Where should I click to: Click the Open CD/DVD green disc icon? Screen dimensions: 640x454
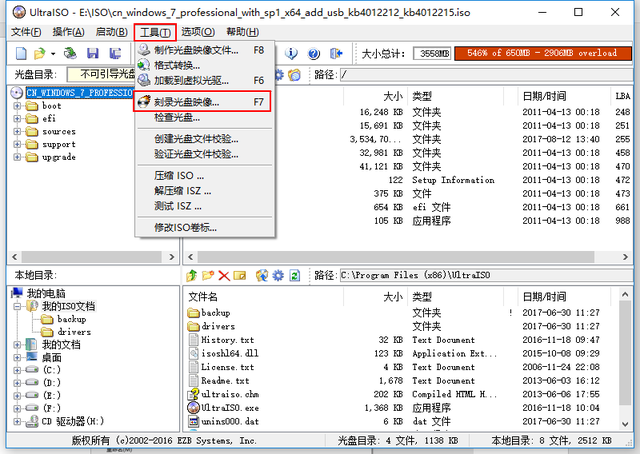[x=70, y=53]
